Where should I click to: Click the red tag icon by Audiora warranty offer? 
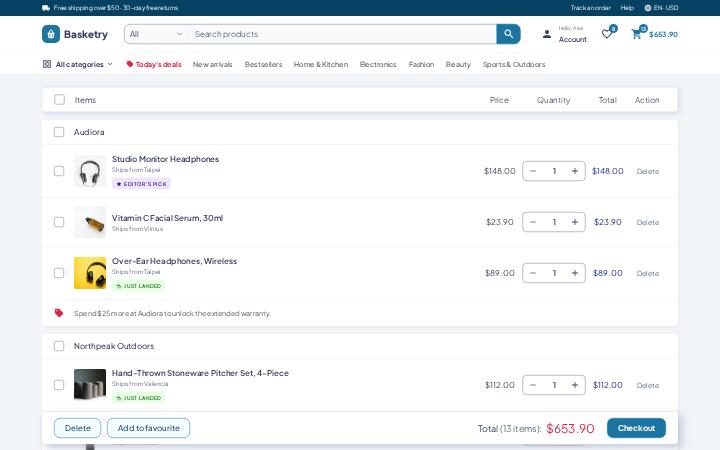59,313
